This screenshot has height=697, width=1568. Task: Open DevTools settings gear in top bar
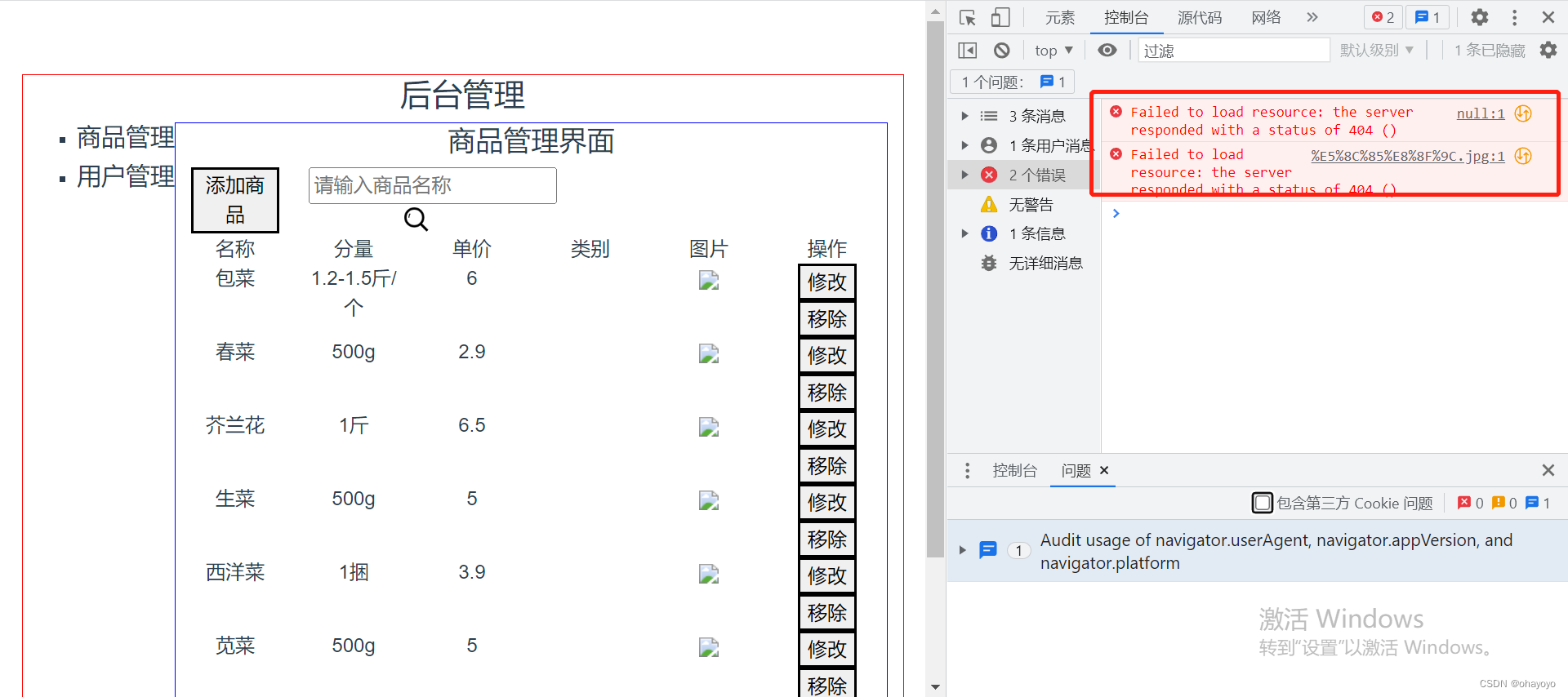pos(1480,17)
